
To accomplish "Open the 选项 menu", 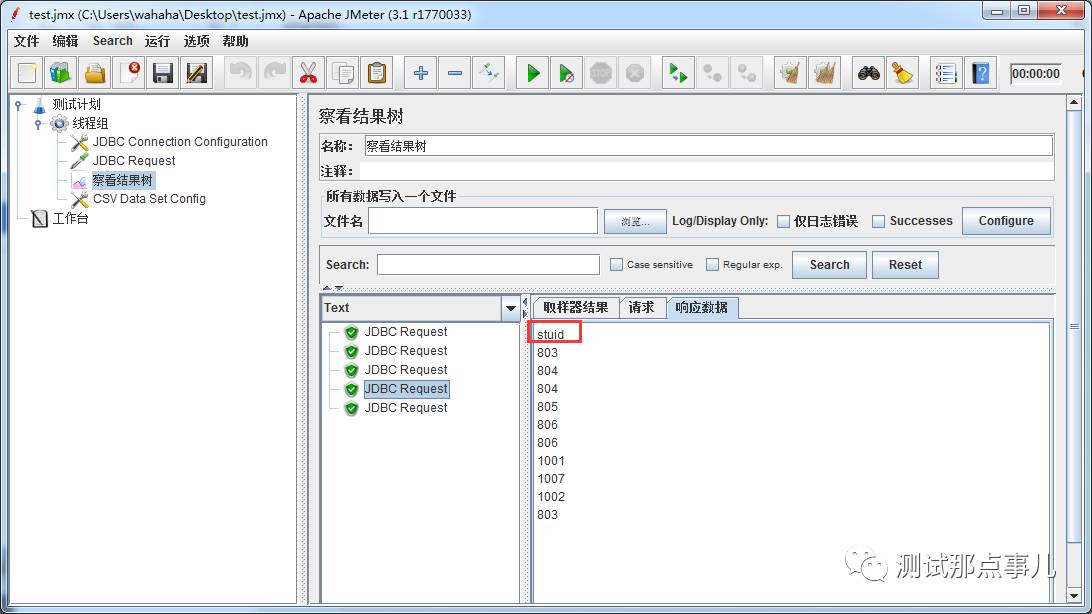I will point(196,41).
